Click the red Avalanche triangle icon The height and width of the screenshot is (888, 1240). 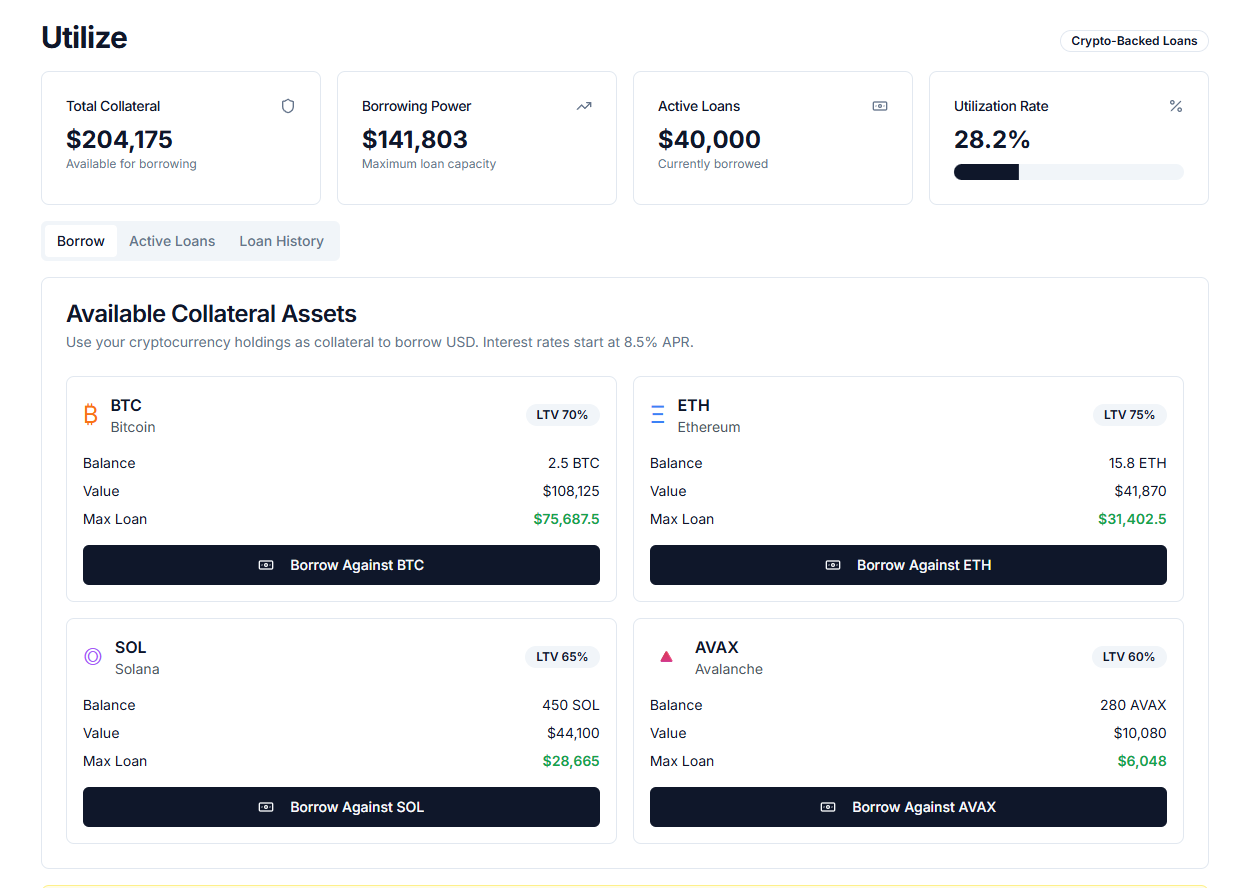click(666, 656)
